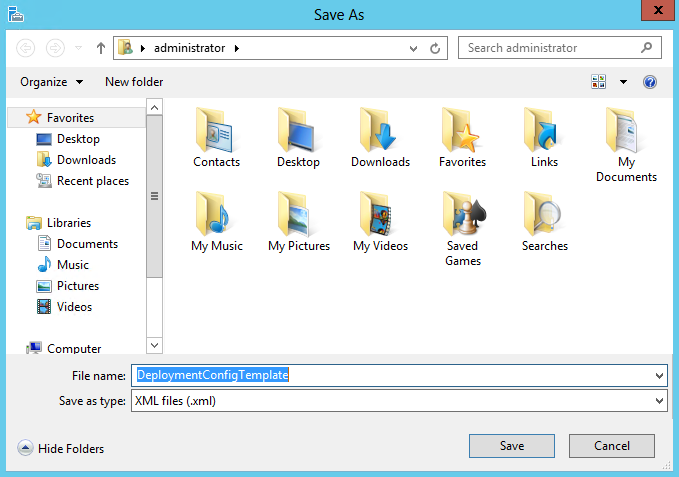
Task: Click the Back navigation arrow
Action: (26, 48)
